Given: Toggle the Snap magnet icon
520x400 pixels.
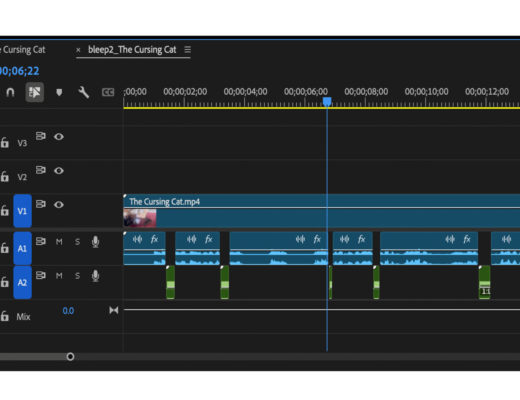Looking at the screenshot, I should (x=10, y=92).
